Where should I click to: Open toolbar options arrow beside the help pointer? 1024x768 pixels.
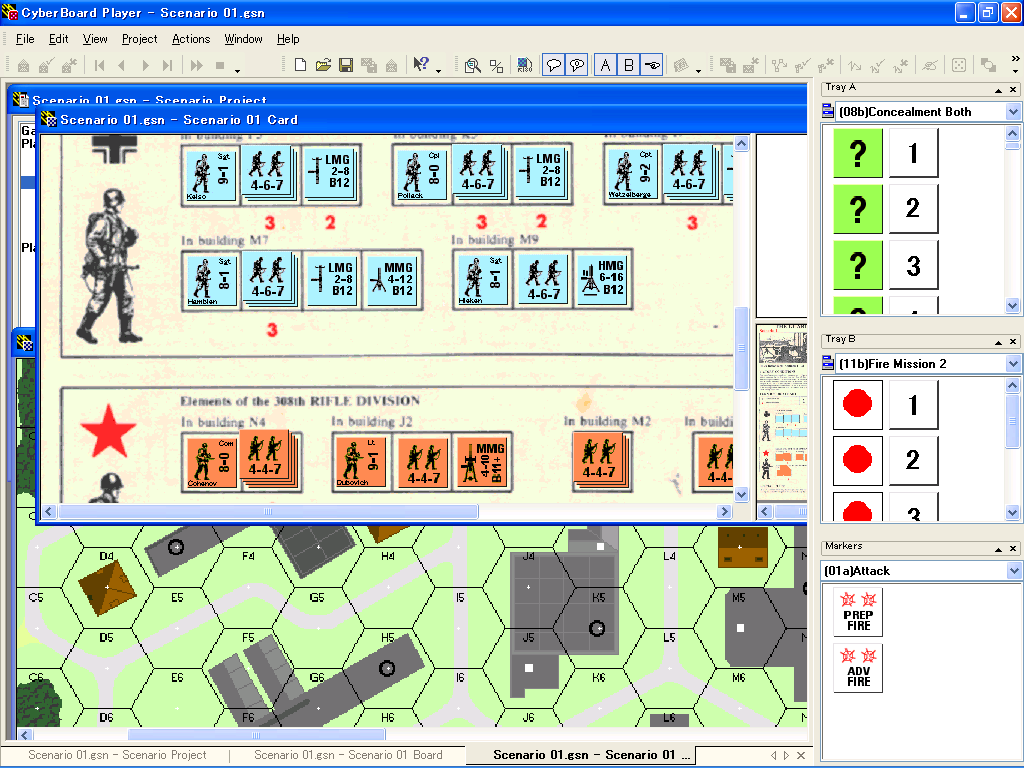(x=439, y=71)
